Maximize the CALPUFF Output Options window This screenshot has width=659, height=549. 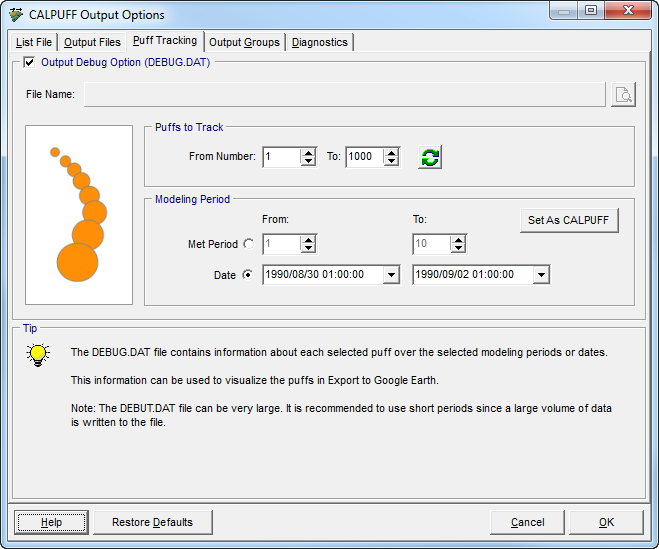[x=591, y=10]
